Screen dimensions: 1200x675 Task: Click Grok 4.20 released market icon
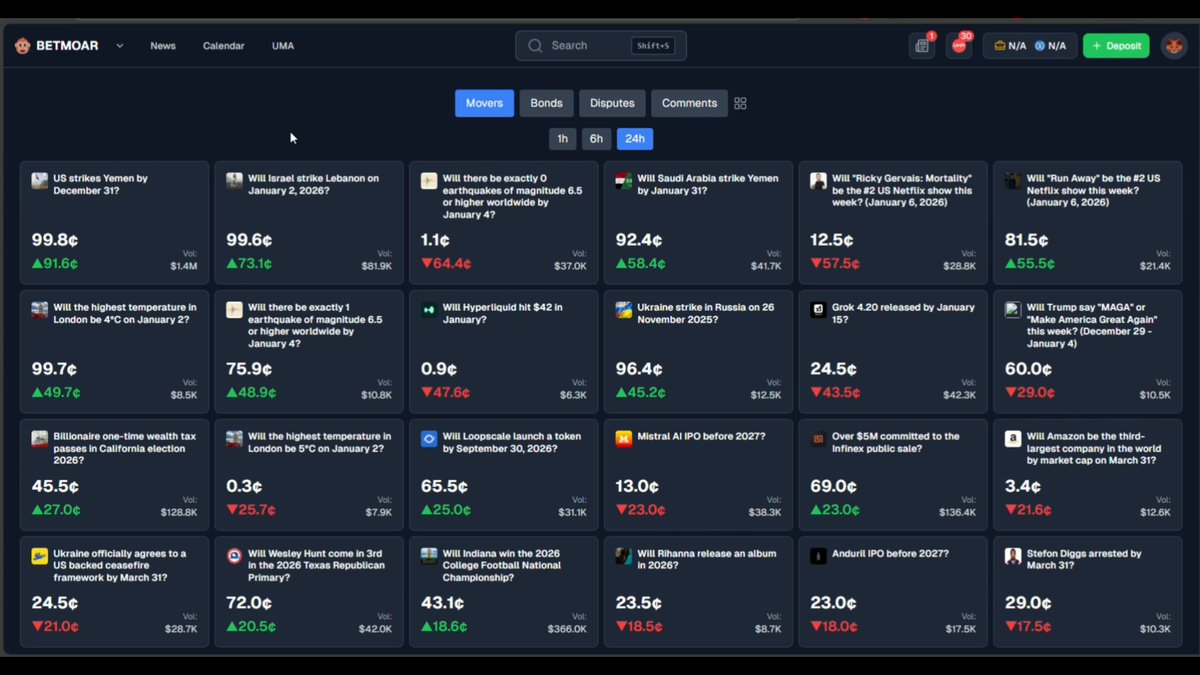coord(818,310)
